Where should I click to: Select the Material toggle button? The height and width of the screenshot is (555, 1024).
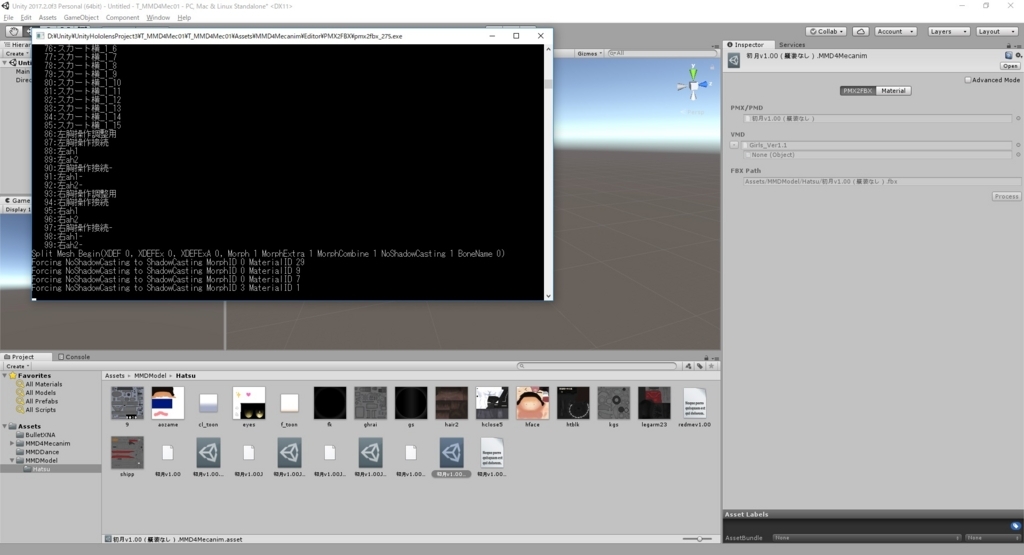coord(893,91)
